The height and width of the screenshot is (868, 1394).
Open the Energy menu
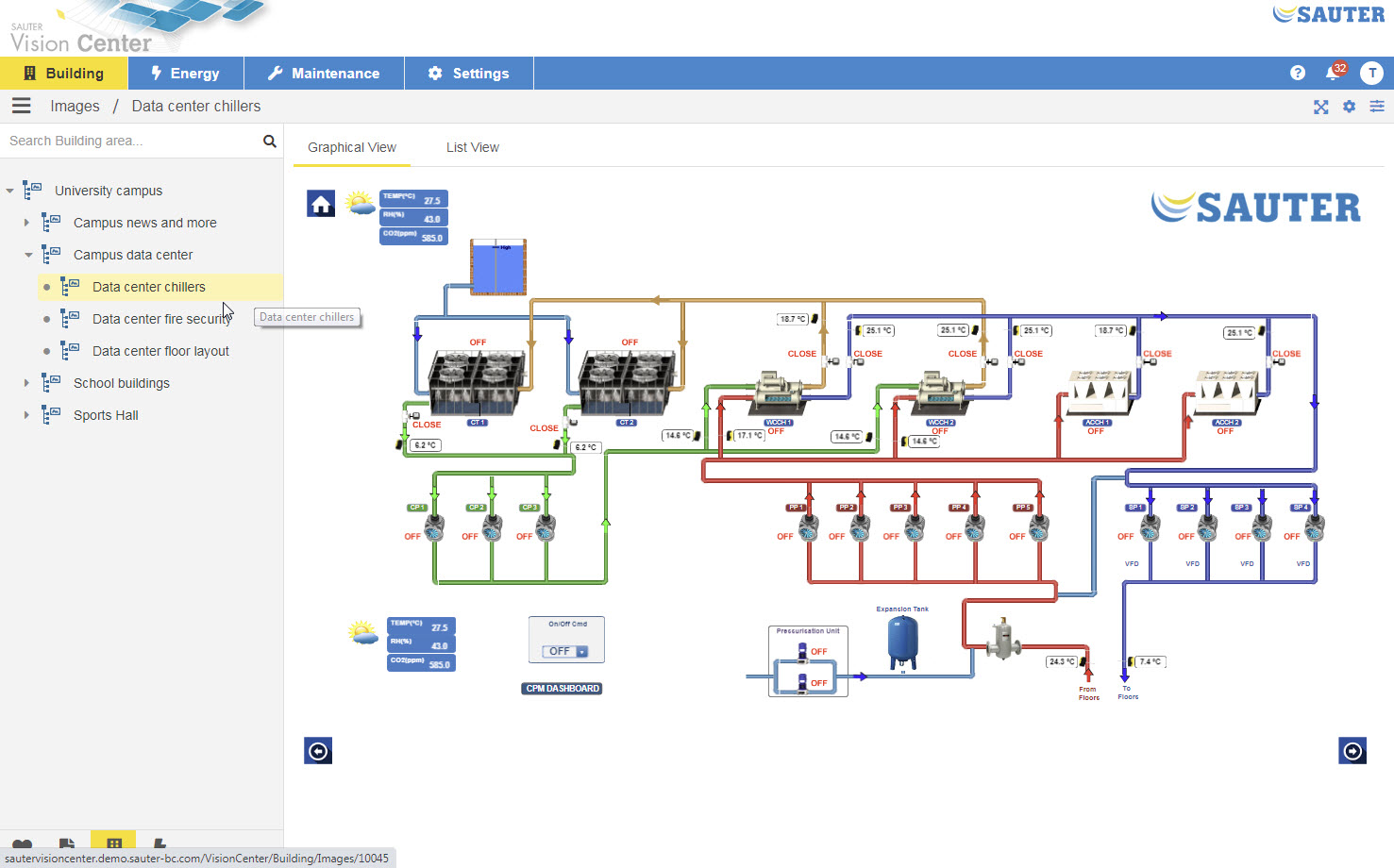[185, 73]
